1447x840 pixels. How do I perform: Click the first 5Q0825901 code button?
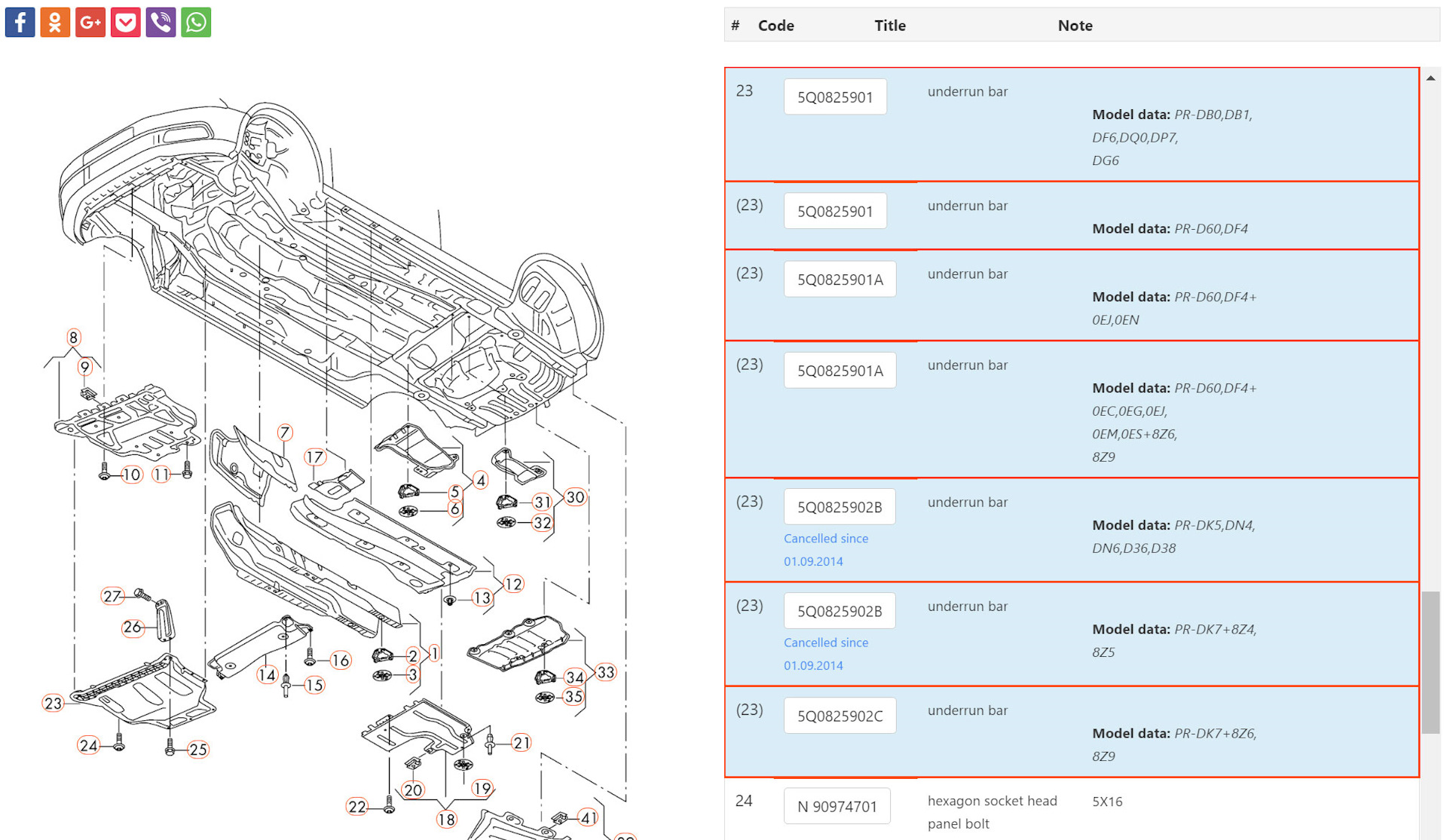pos(835,97)
